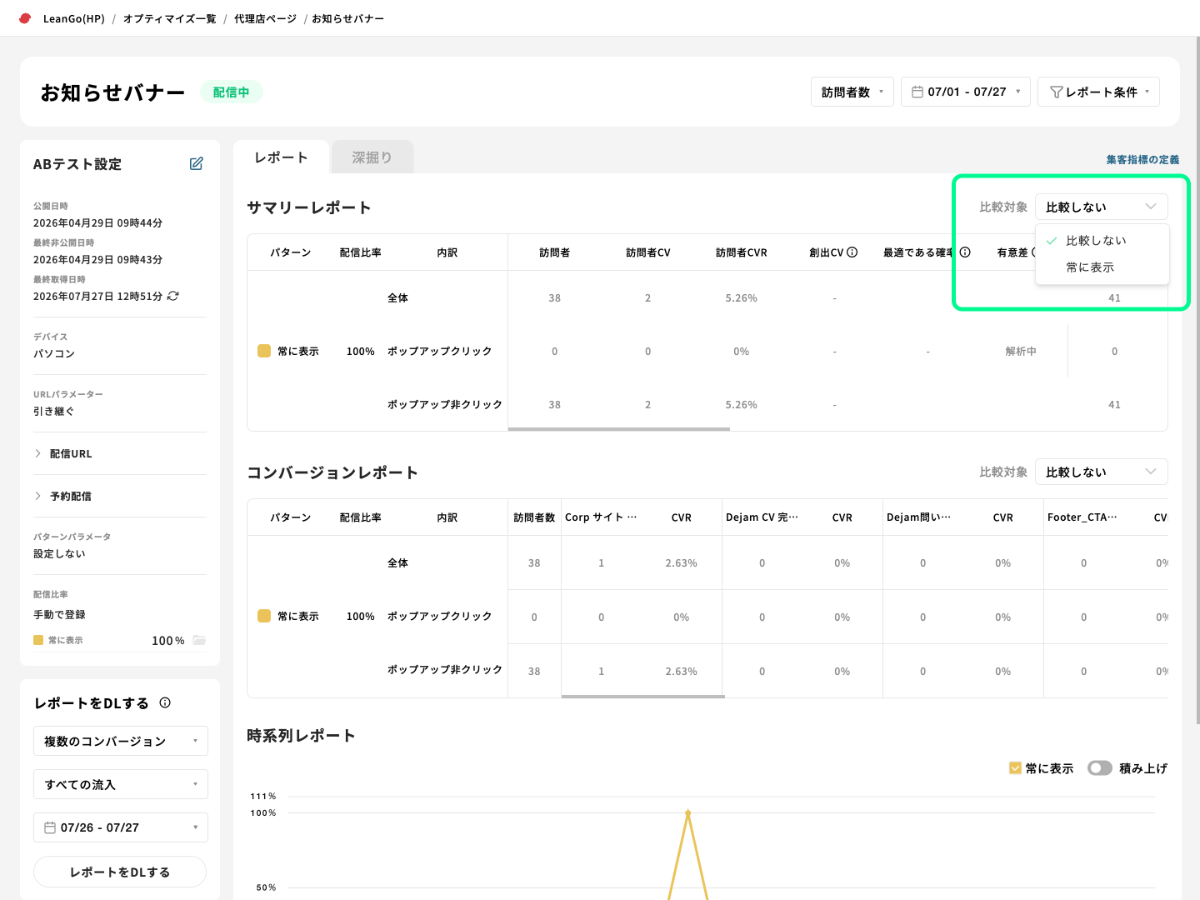Click calendar icon in 07/01 - 07/27 picker
The width and height of the screenshot is (1200, 900).
click(x=917, y=92)
